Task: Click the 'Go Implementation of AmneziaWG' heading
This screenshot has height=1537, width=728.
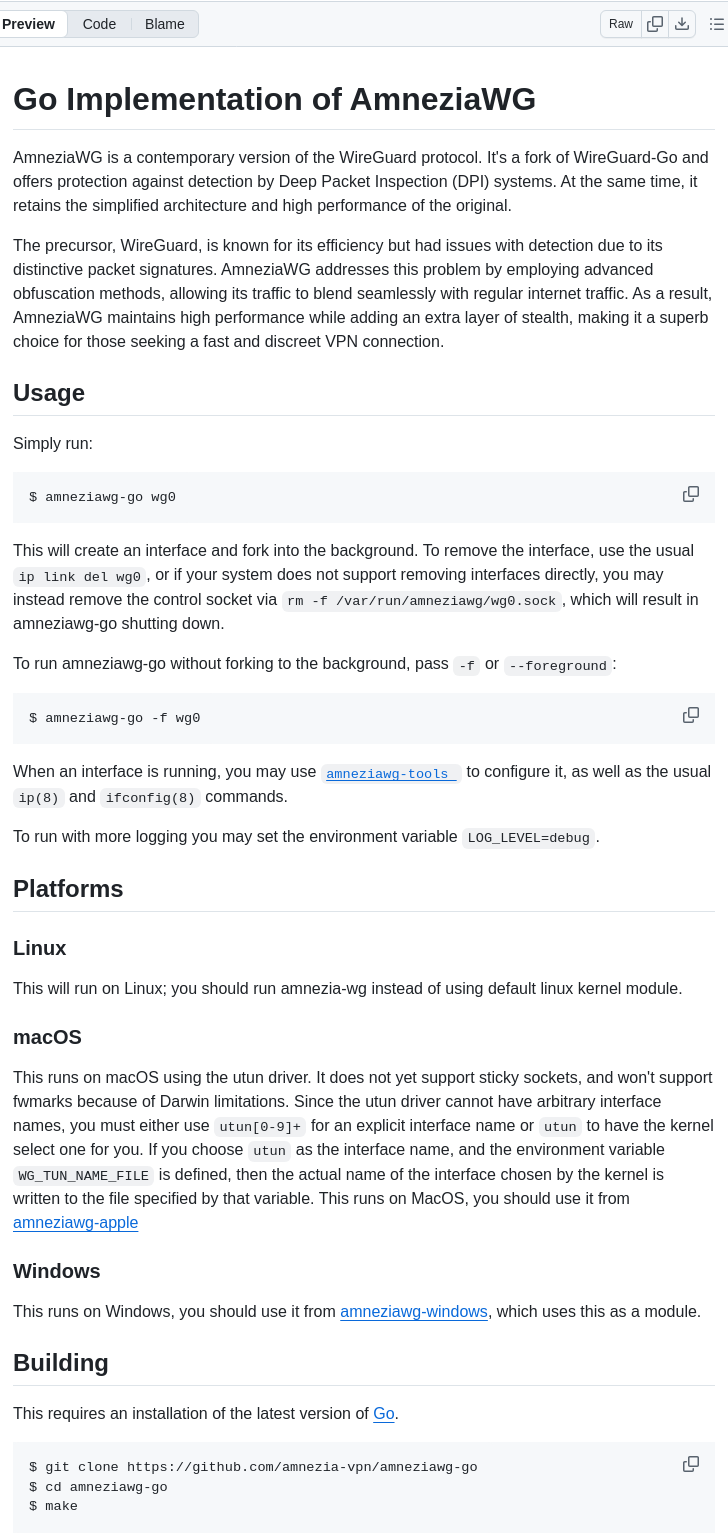Action: pos(274,99)
